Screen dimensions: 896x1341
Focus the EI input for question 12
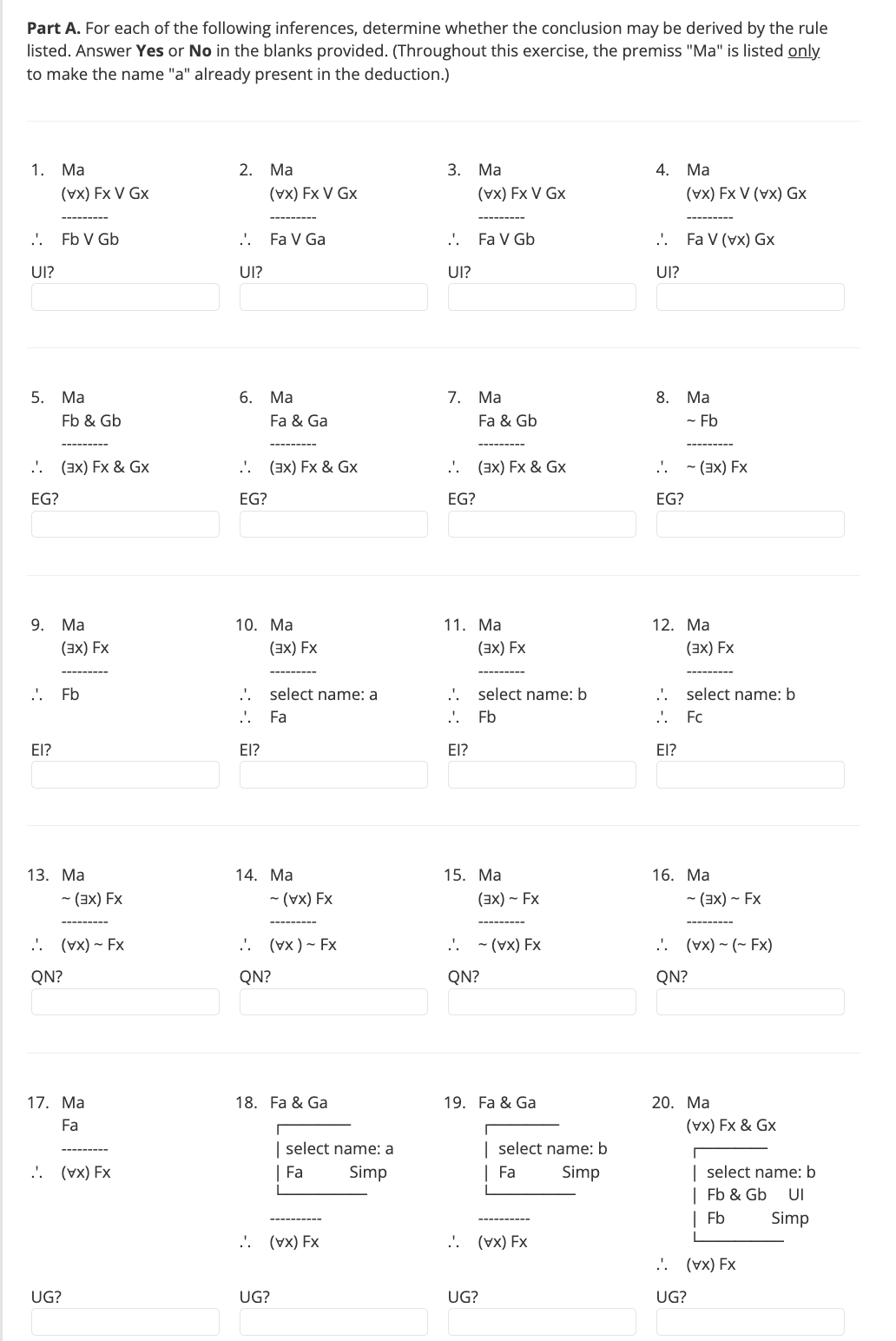tap(750, 775)
